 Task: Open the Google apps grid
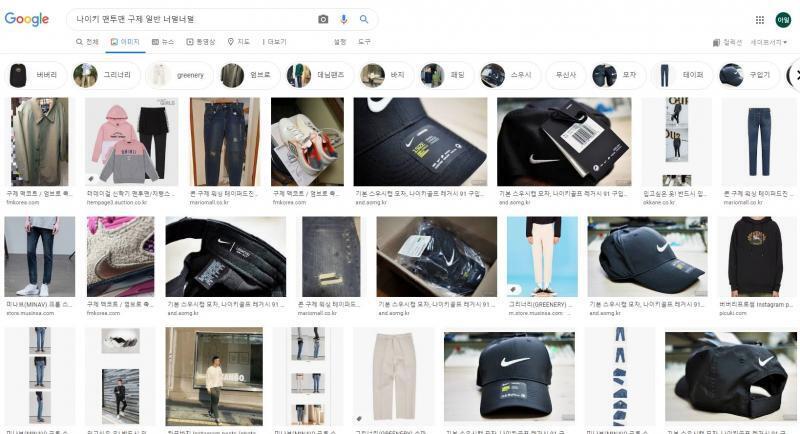760,20
